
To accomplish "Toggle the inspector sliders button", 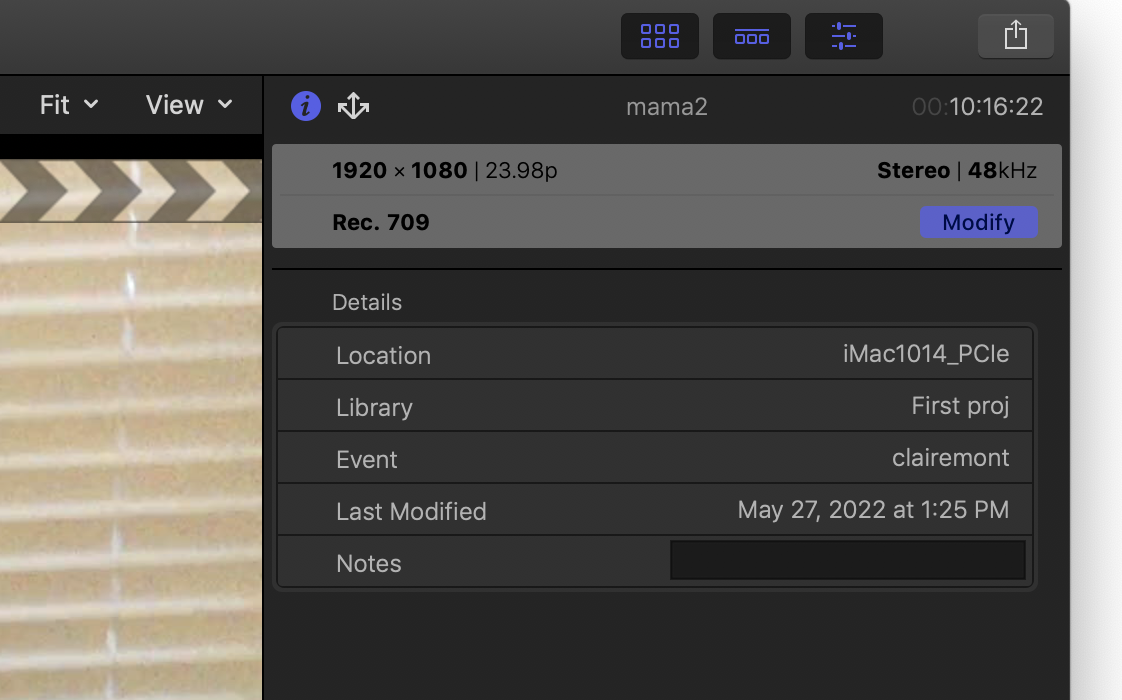I will coord(844,36).
